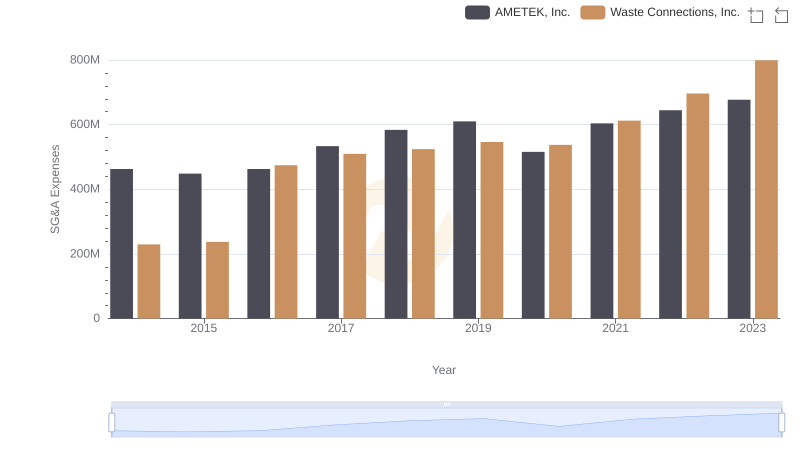The image size is (800, 461).
Task: Click the zoom reset icon
Action: point(781,15)
